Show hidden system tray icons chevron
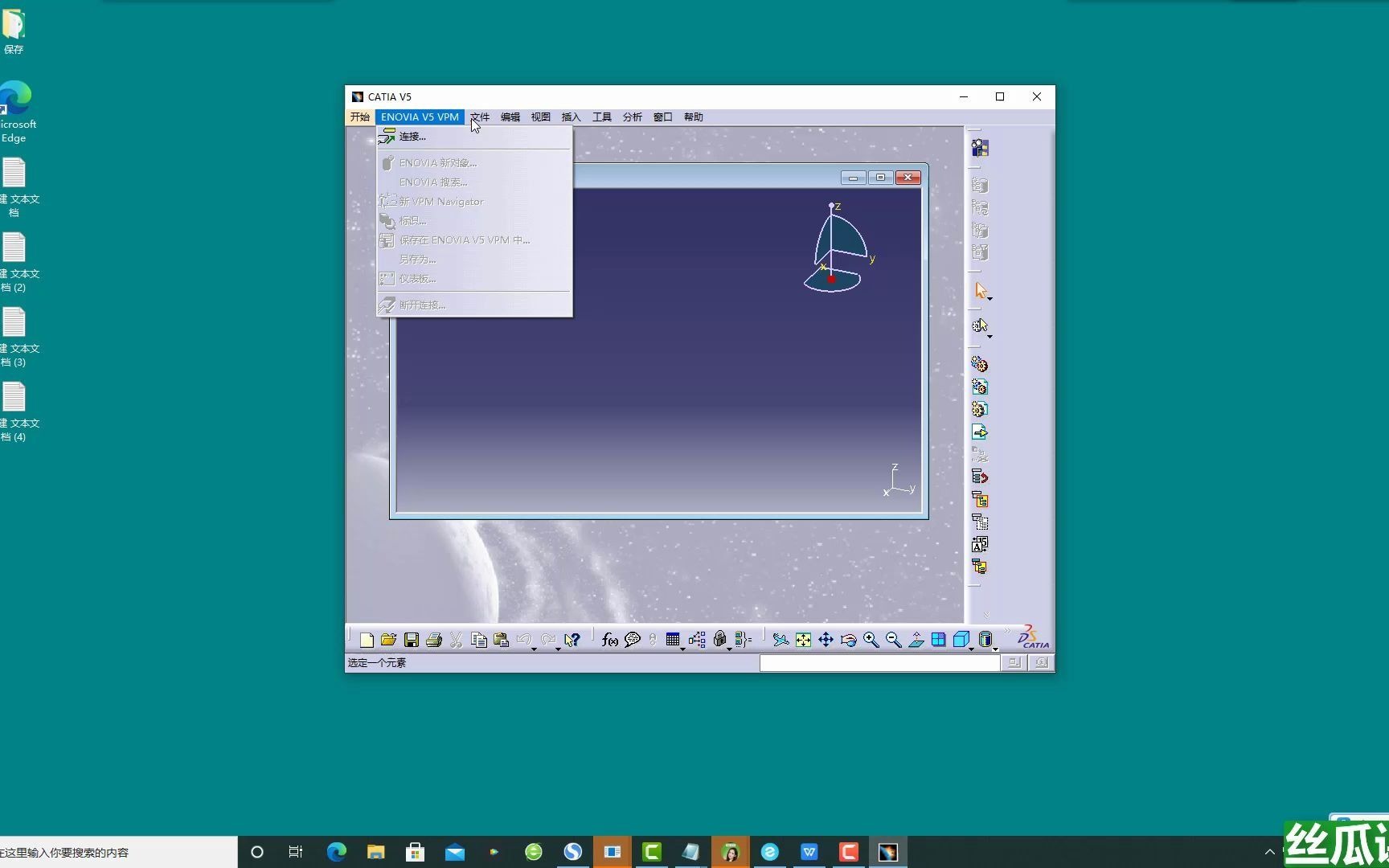This screenshot has height=868, width=1389. click(x=1270, y=852)
